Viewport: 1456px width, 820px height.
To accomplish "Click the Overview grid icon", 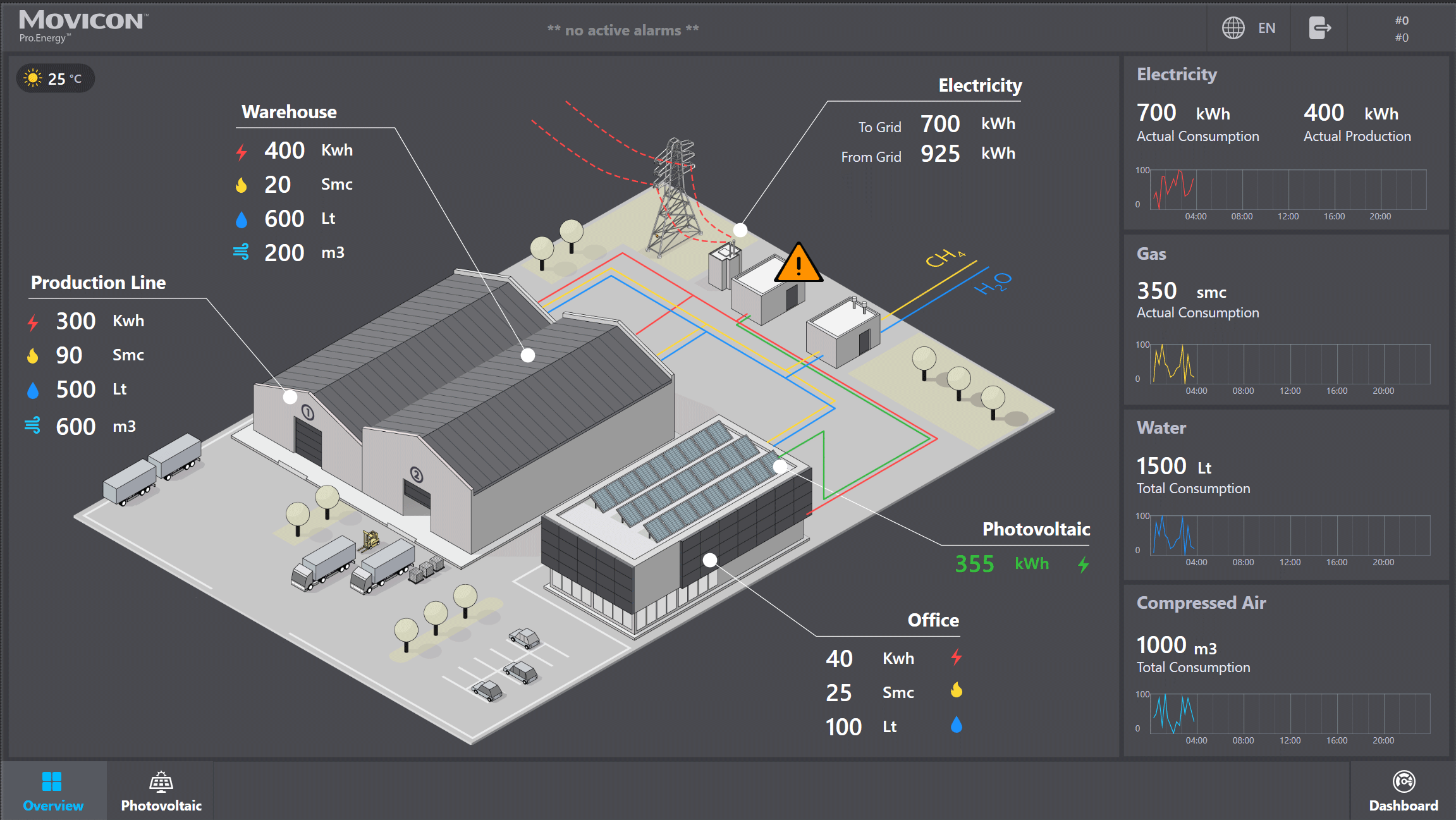I will point(52,780).
